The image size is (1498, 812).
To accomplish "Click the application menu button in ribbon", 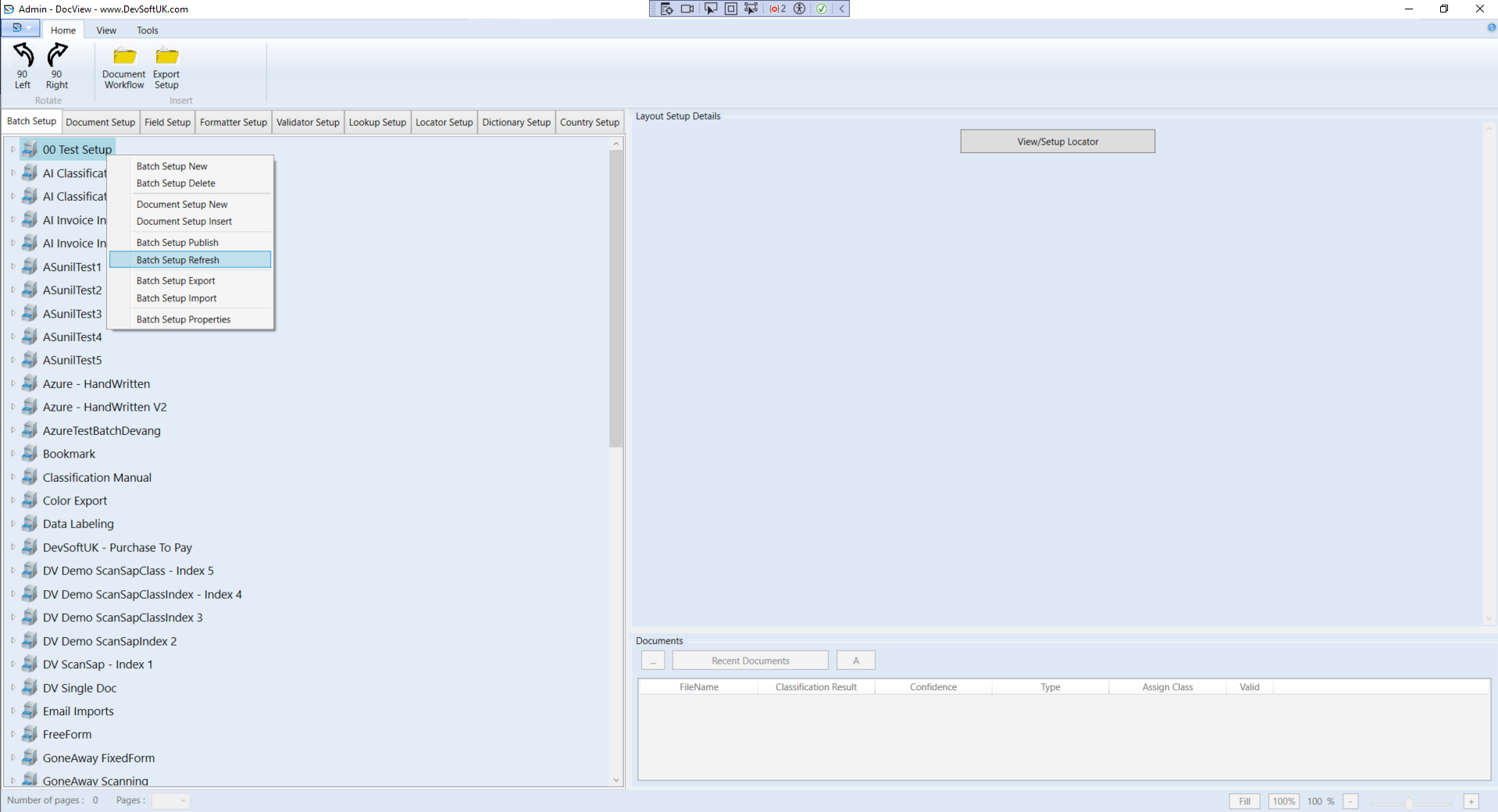I will pos(20,28).
